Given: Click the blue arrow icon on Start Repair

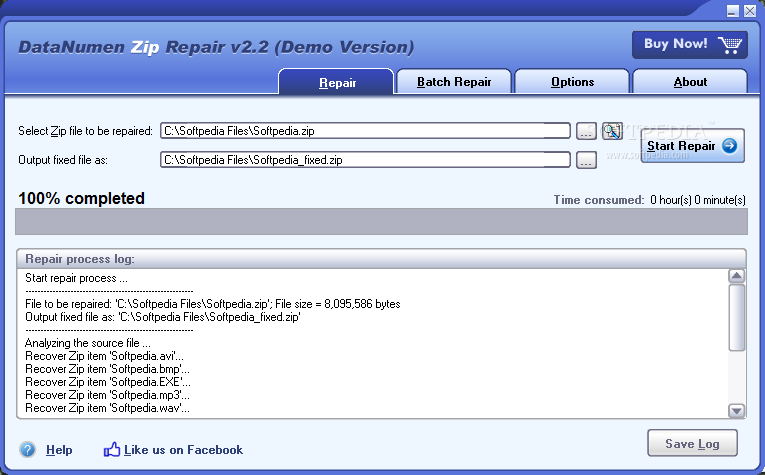Looking at the screenshot, I should (729, 145).
